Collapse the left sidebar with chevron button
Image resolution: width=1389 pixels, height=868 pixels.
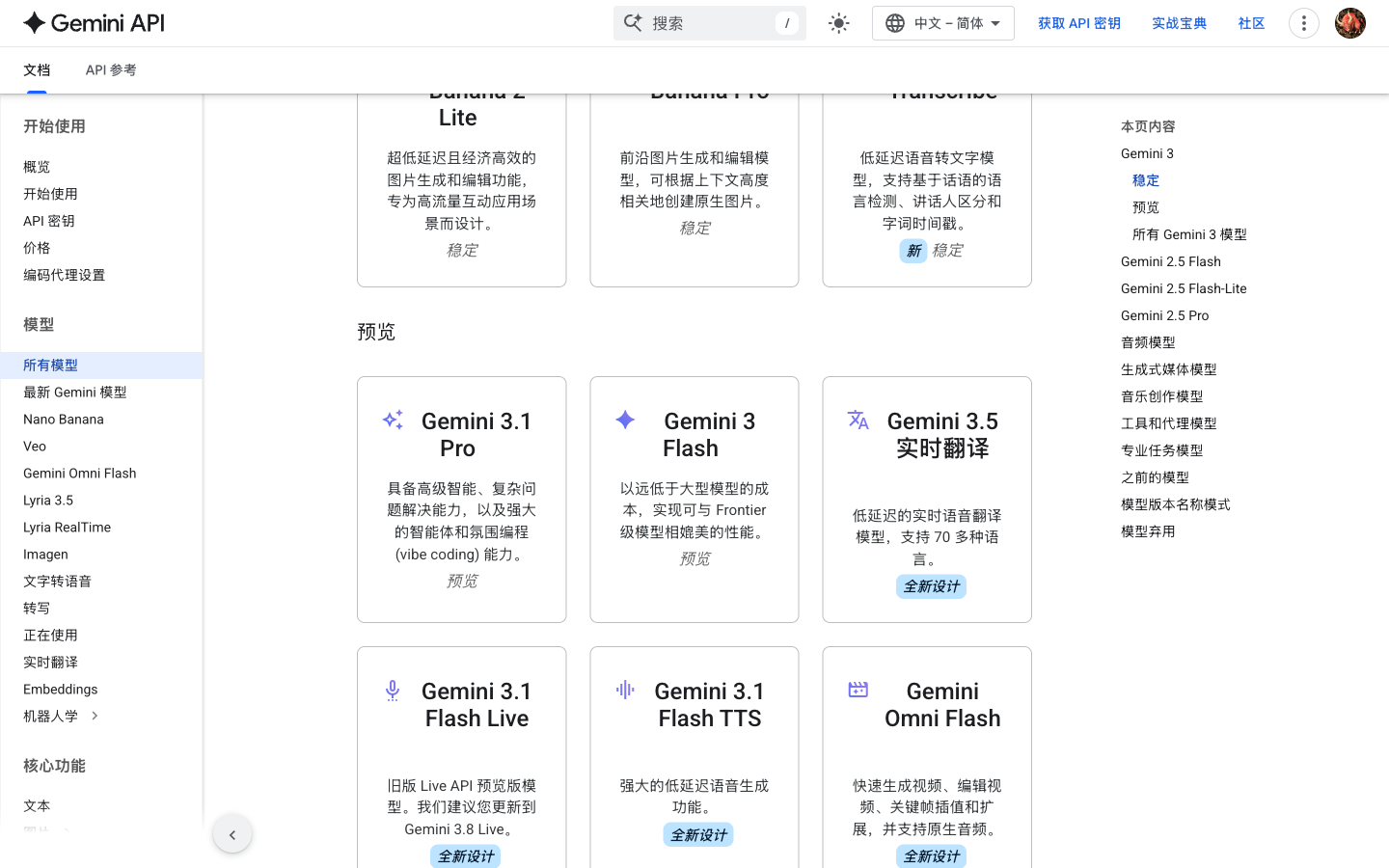(232, 834)
